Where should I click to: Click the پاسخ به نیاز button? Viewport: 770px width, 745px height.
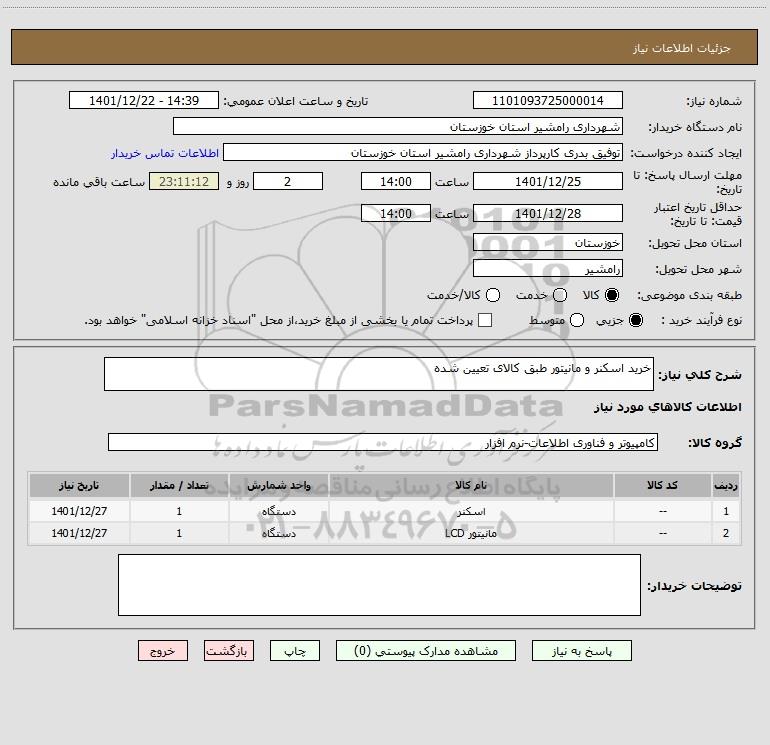(x=581, y=651)
